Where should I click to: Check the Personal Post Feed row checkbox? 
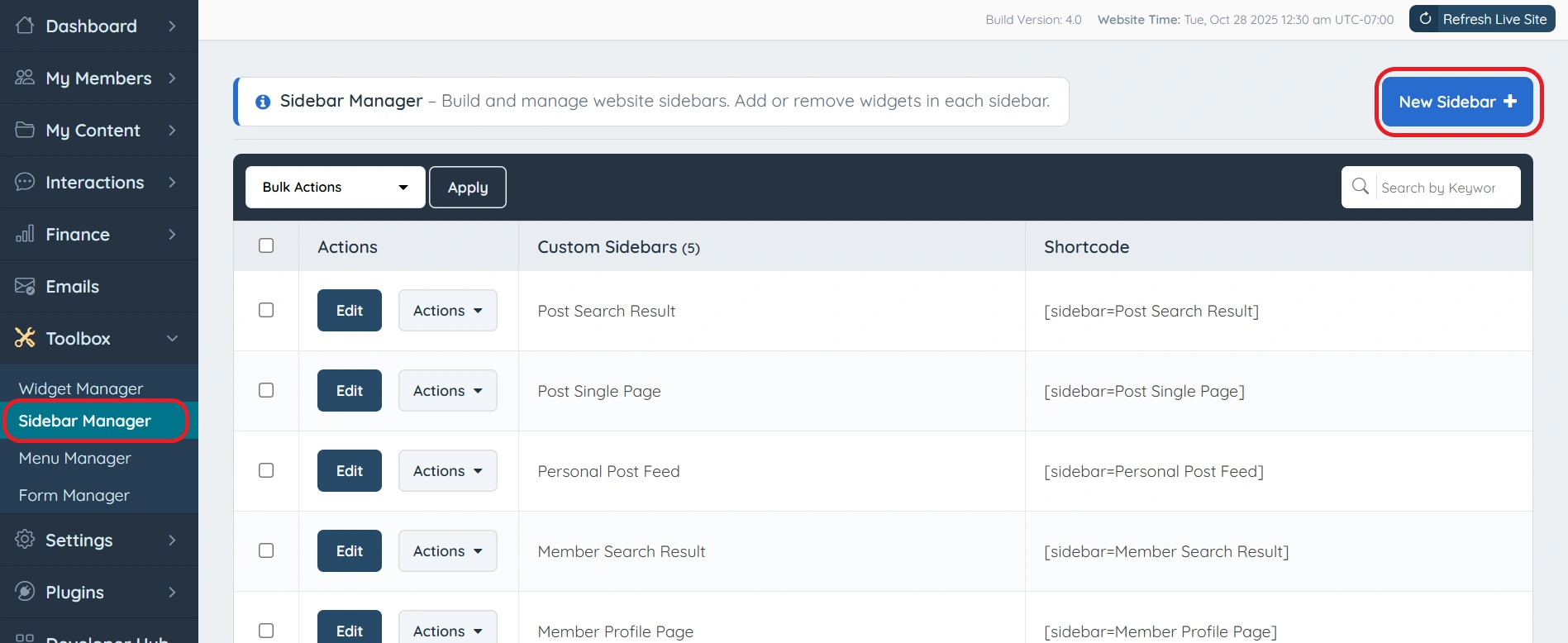(266, 470)
